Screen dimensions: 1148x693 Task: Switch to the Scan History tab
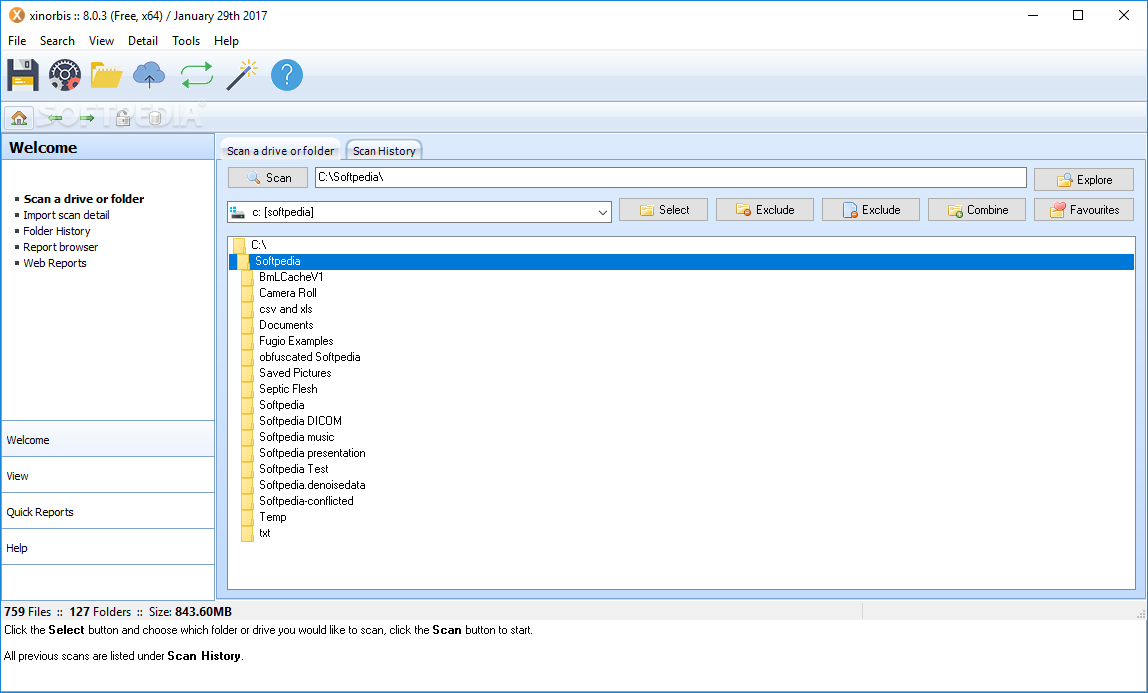click(384, 150)
